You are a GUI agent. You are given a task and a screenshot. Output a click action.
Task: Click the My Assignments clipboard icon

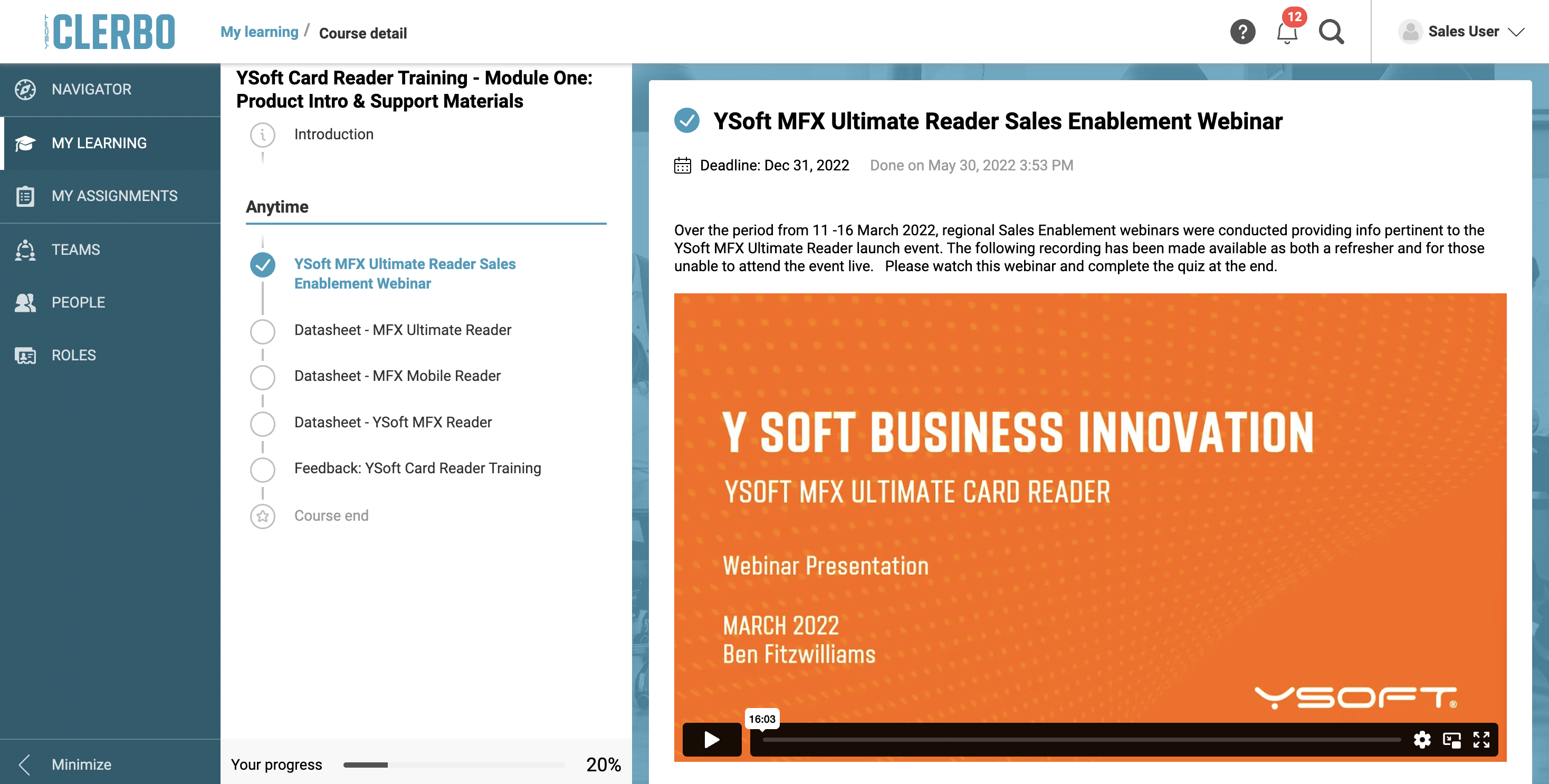(x=25, y=196)
